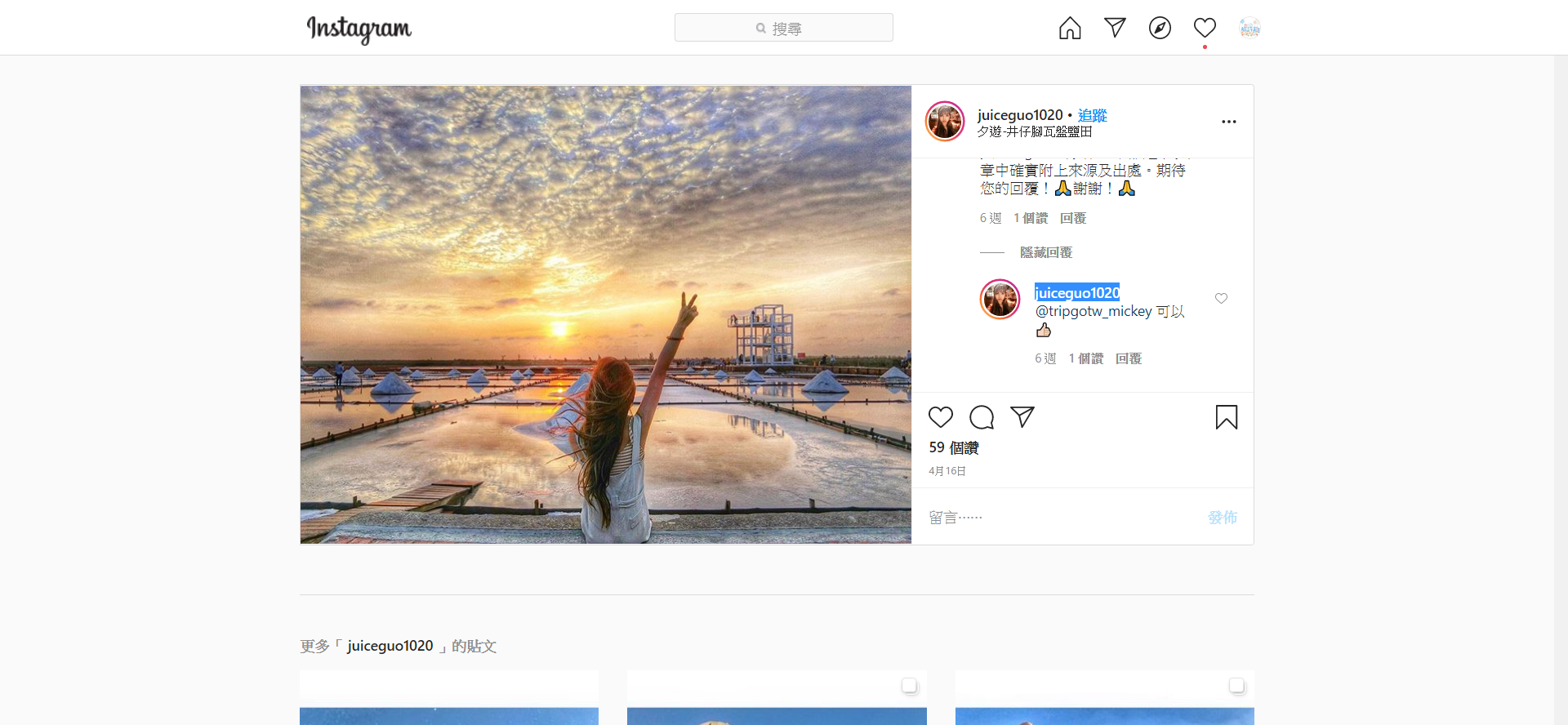Open direct messages paper plane in navbar

[1115, 28]
